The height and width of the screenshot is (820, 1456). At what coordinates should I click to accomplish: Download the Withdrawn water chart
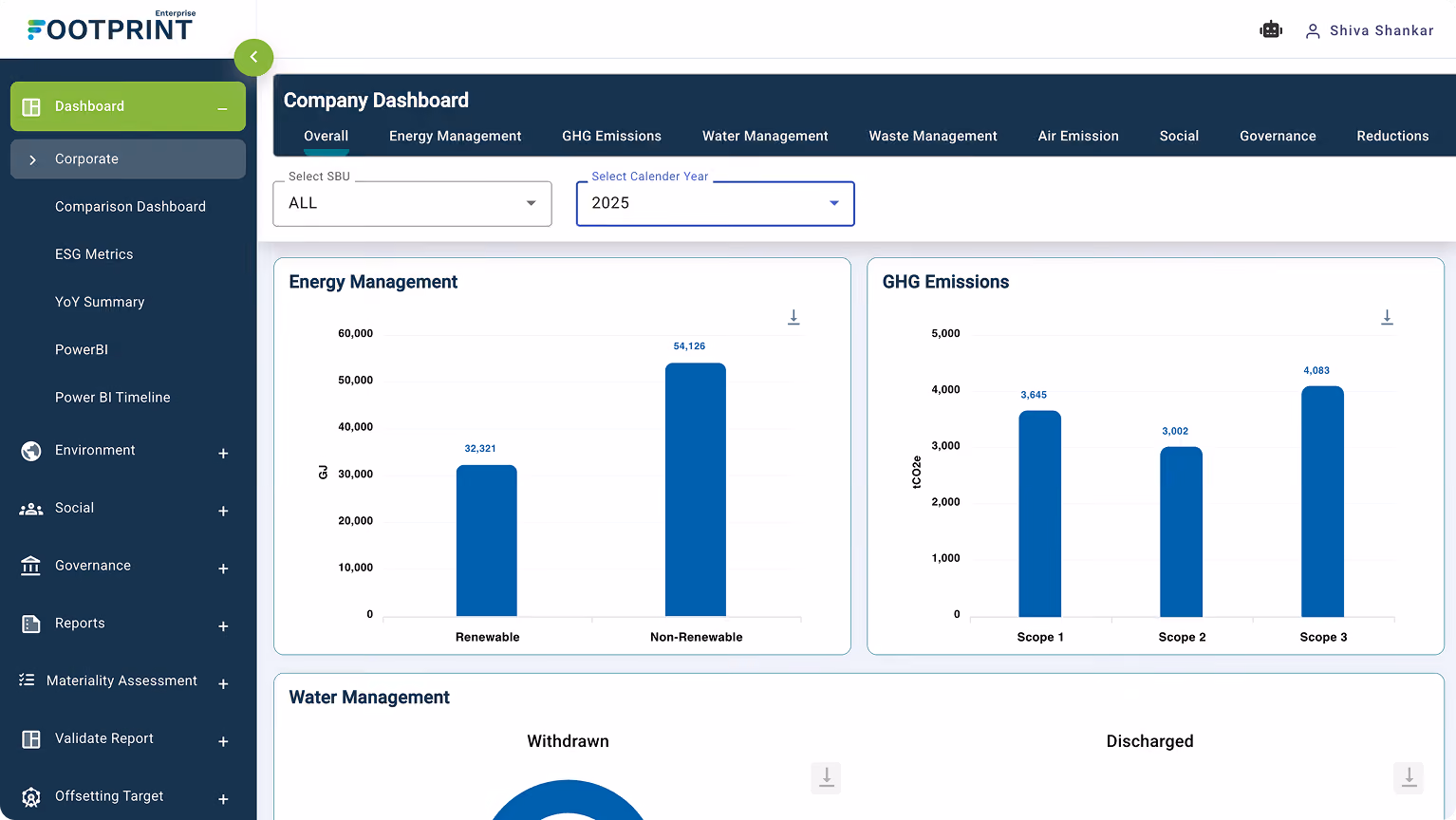[x=827, y=777]
